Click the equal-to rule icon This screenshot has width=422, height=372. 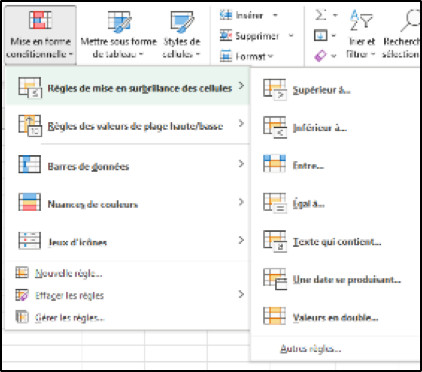275,203
